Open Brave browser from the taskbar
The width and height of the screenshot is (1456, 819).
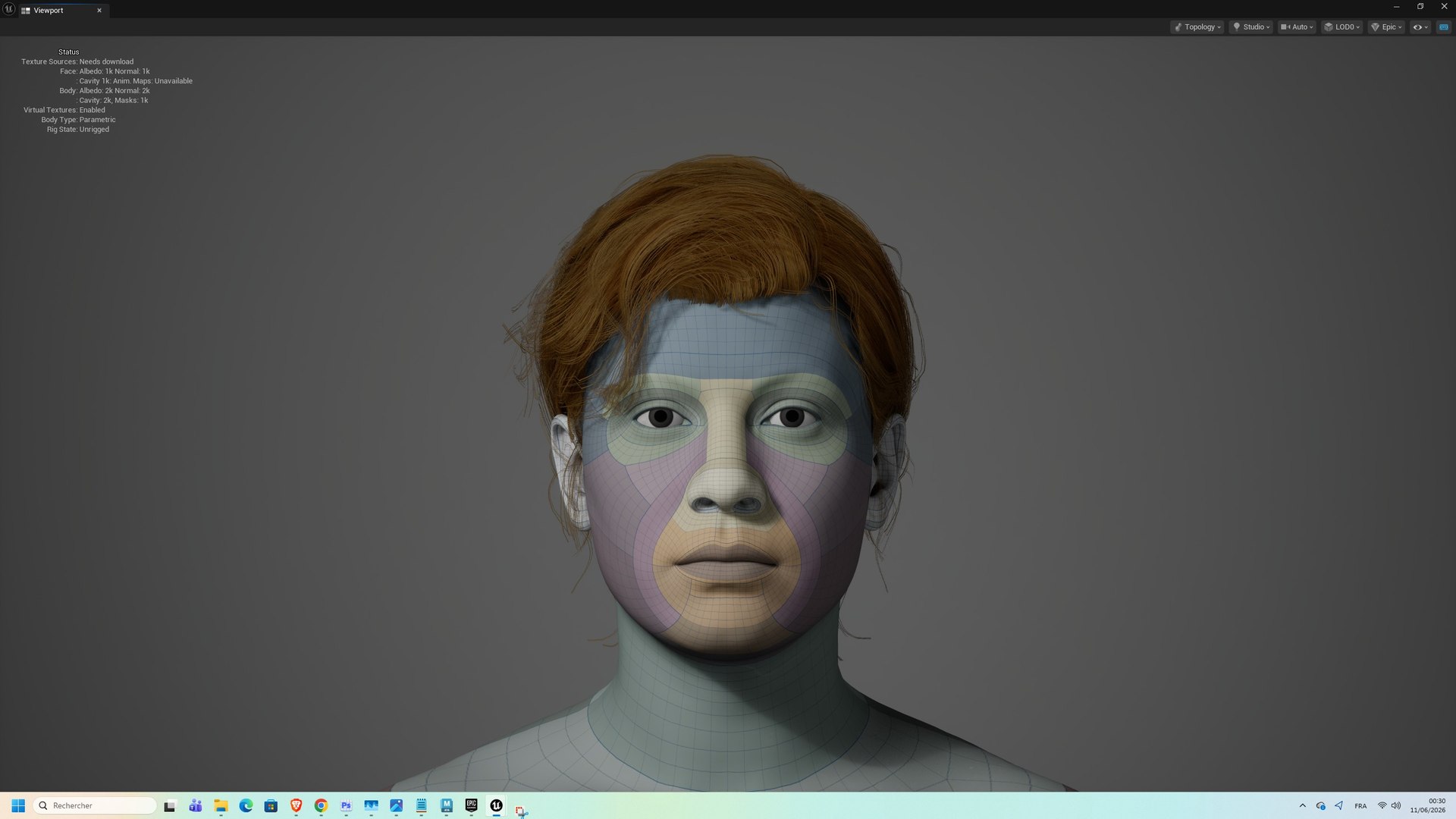click(x=296, y=805)
